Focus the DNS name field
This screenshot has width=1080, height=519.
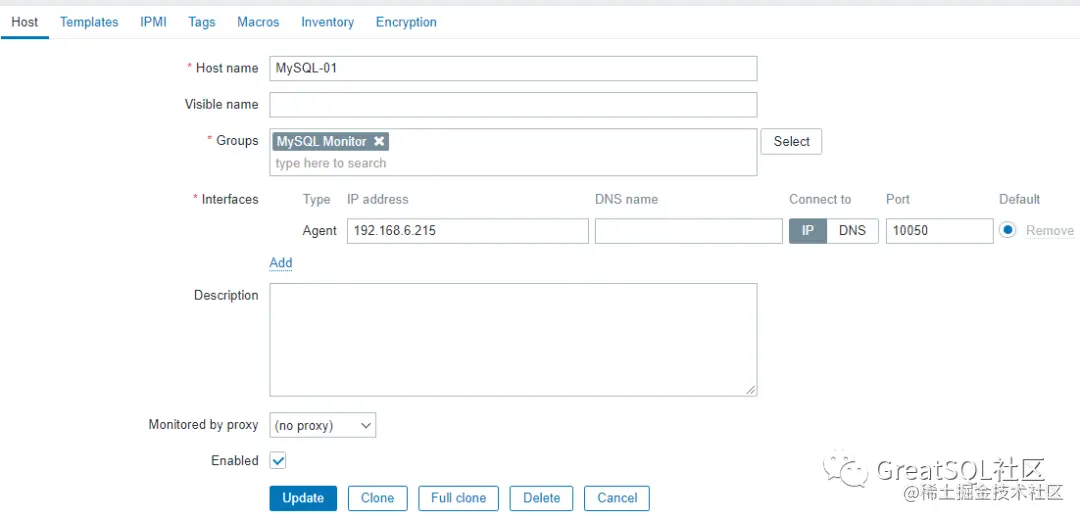(x=689, y=231)
